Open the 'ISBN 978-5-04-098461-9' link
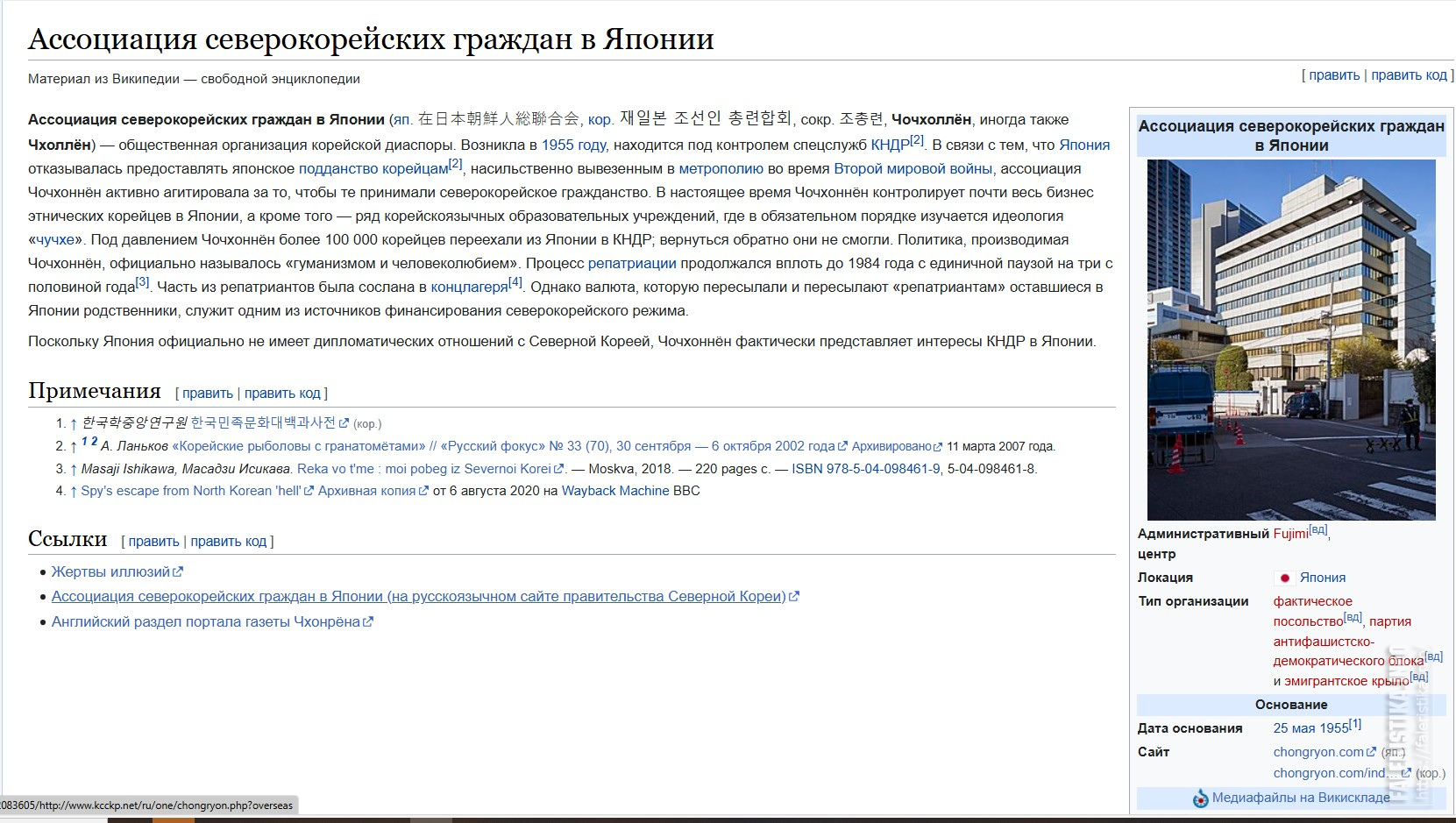1456x823 pixels. coord(866,469)
